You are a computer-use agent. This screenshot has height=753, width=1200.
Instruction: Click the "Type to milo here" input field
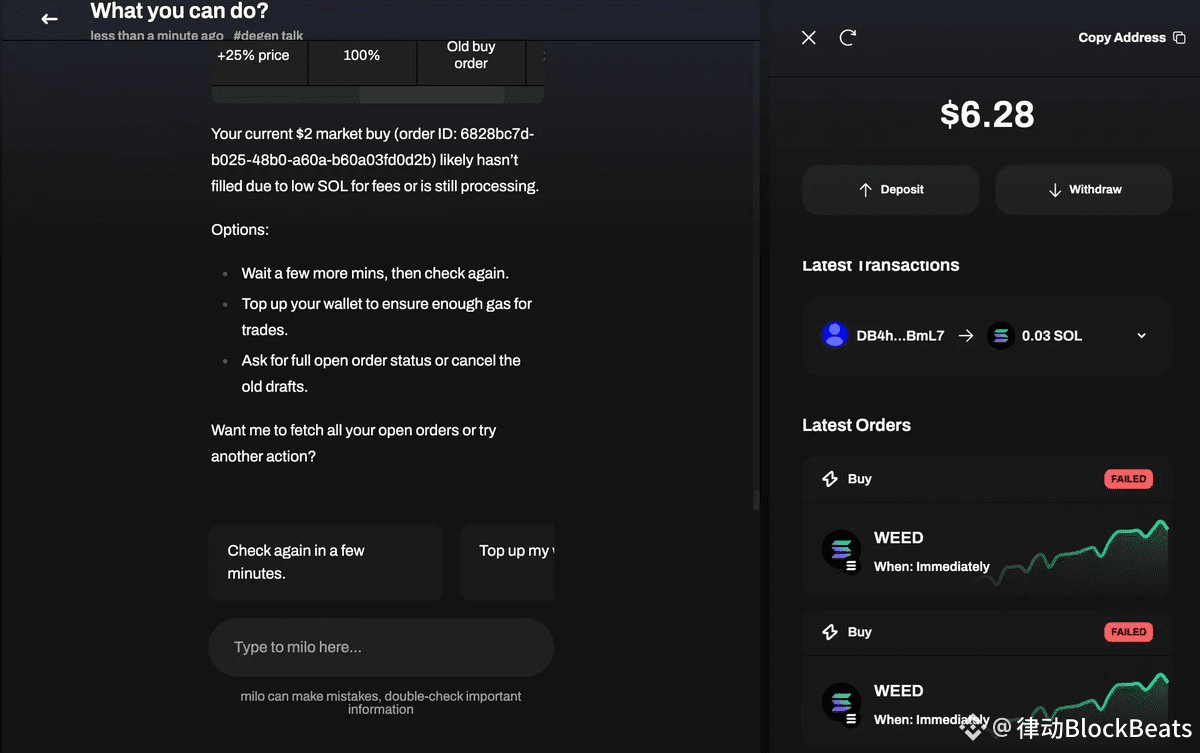pyautogui.click(x=380, y=647)
